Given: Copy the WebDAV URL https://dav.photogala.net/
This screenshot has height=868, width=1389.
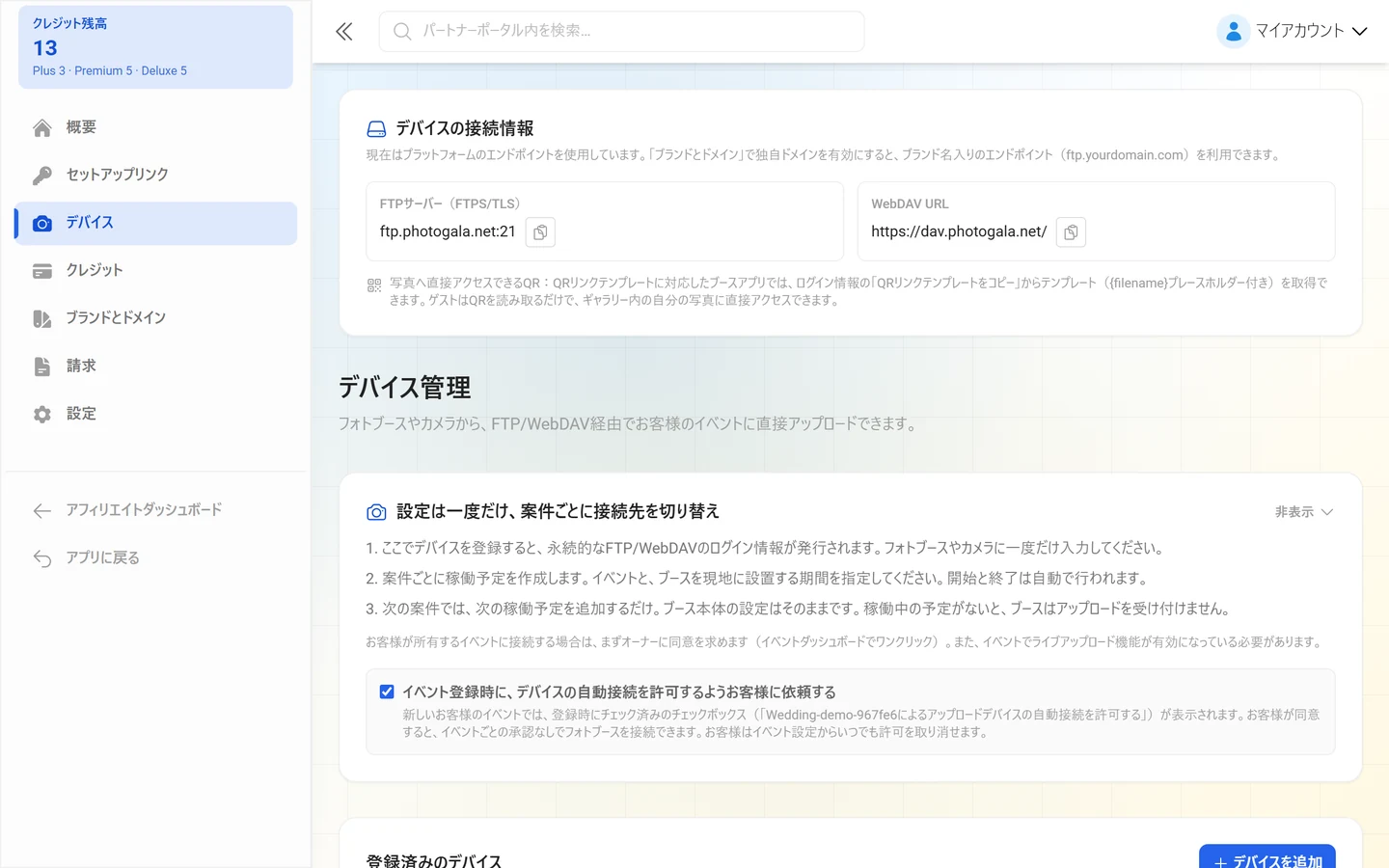Looking at the screenshot, I should pos(1071,232).
